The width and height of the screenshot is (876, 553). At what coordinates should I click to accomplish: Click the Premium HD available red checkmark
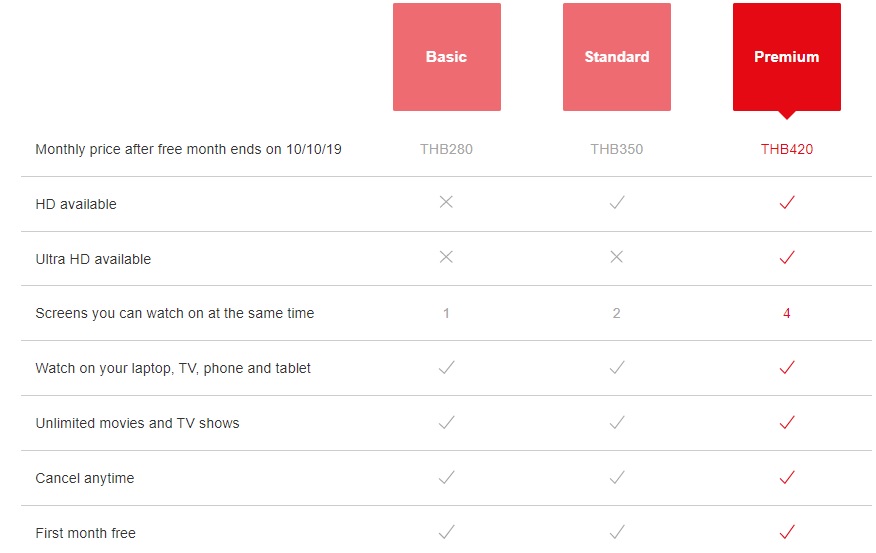(787, 202)
